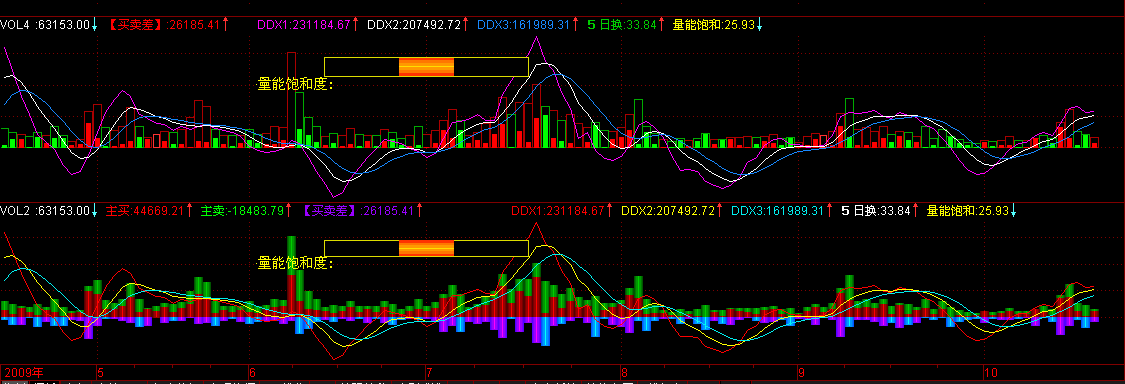This screenshot has height=384, width=1125.
Task: Click magenta DDX1:231184.67 in the VOL4 panel
Action: (303, 24)
